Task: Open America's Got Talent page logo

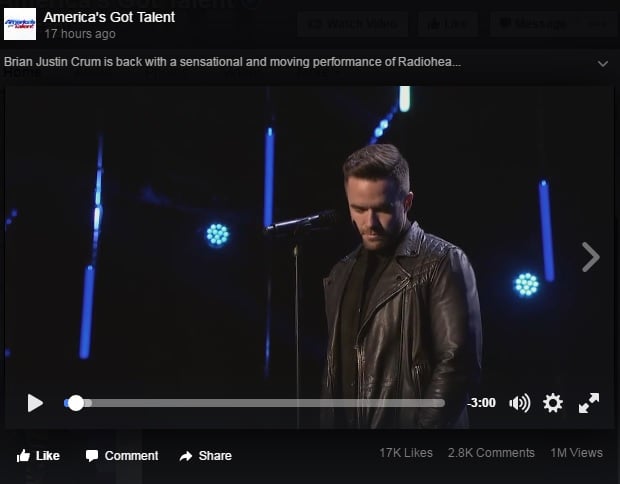Action: 20,24
